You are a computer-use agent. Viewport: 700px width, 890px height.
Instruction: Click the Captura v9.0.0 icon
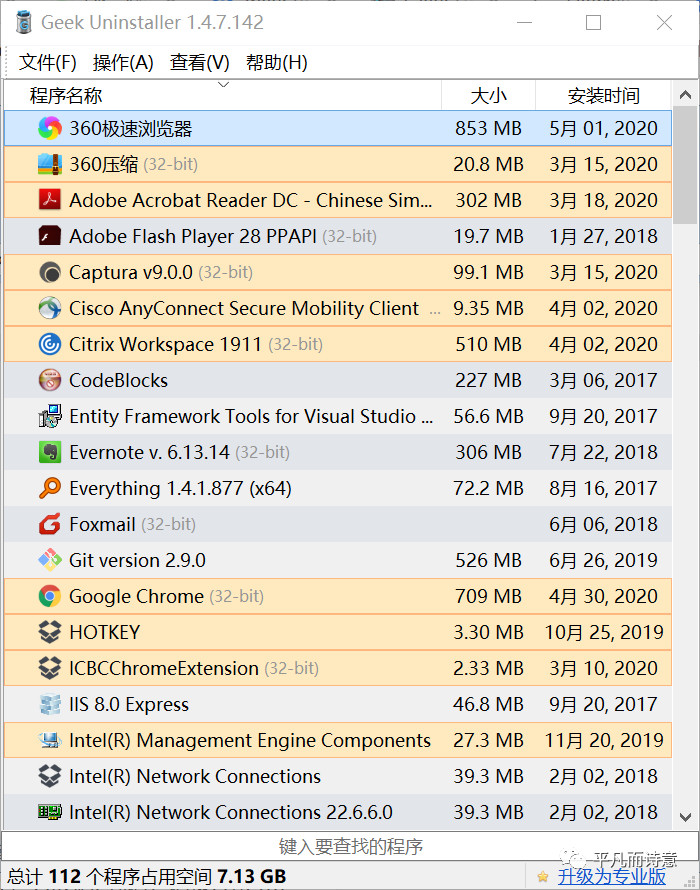coord(50,272)
